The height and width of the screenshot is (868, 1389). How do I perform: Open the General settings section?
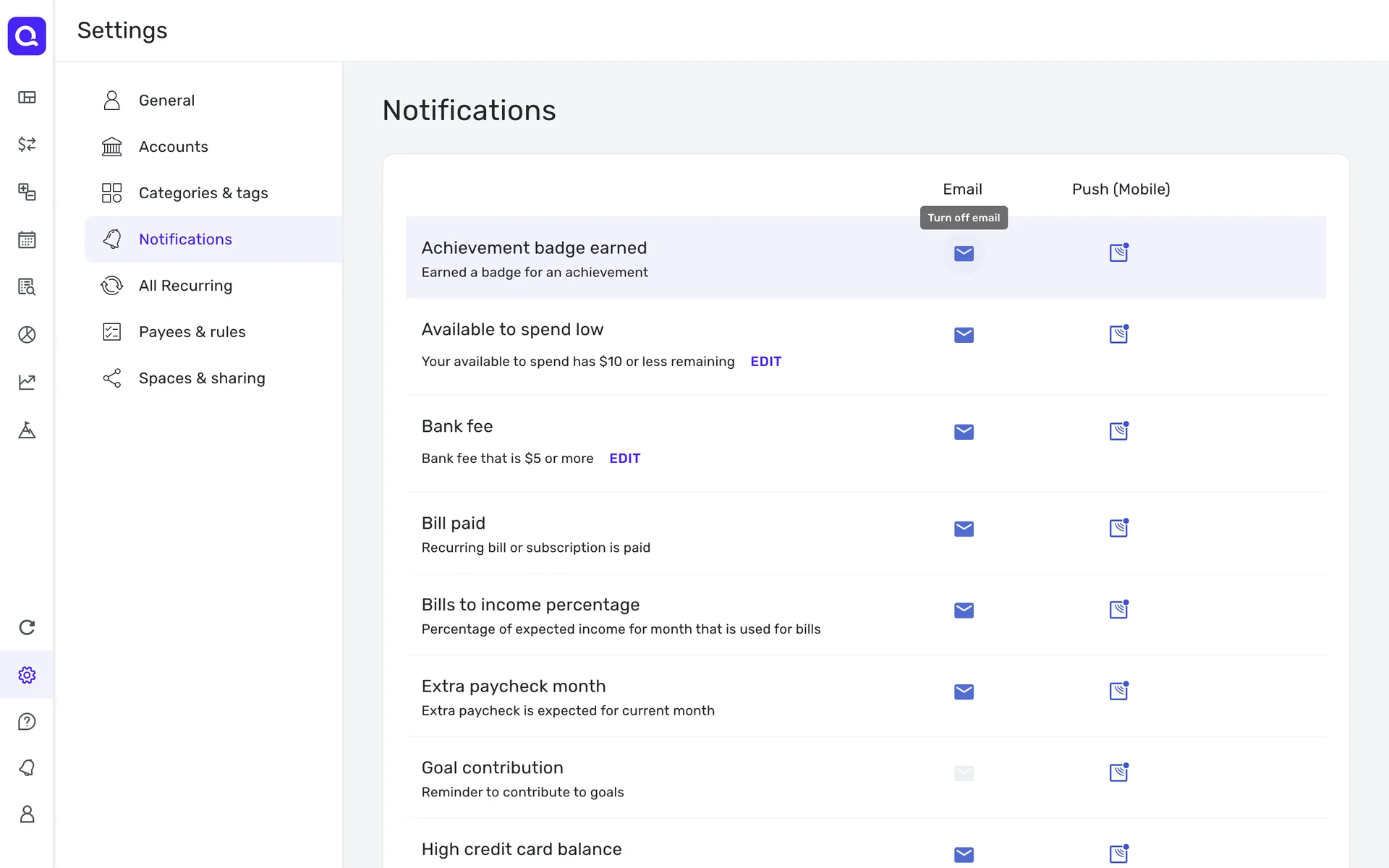pyautogui.click(x=166, y=101)
